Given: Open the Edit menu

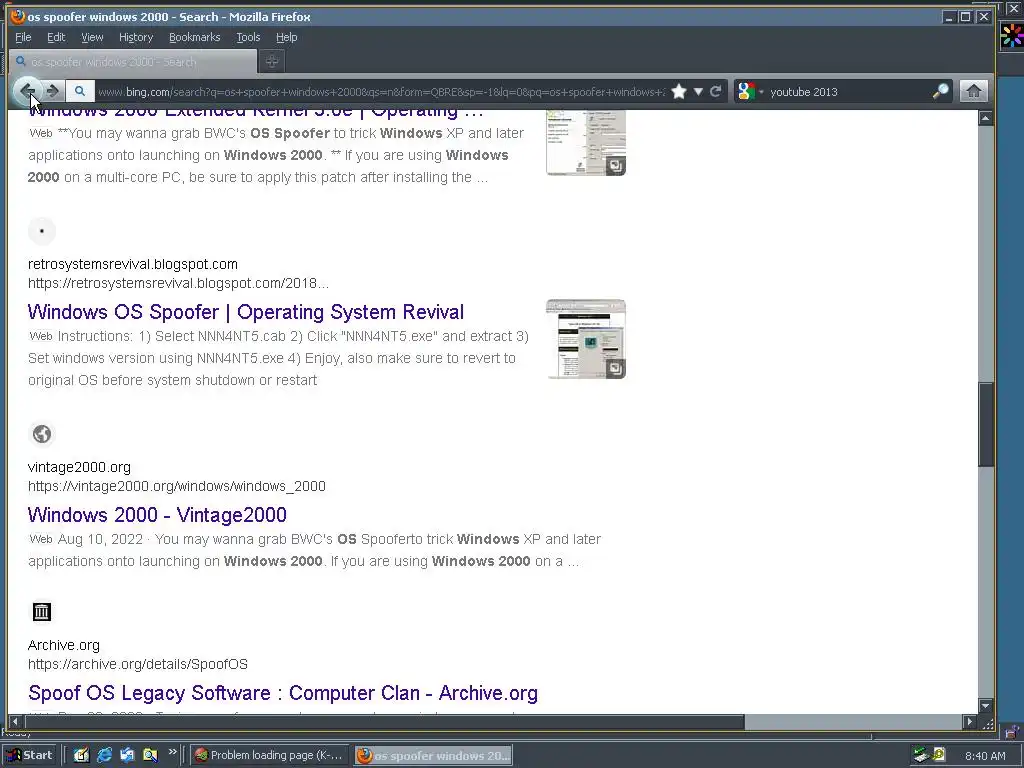Looking at the screenshot, I should click(56, 37).
